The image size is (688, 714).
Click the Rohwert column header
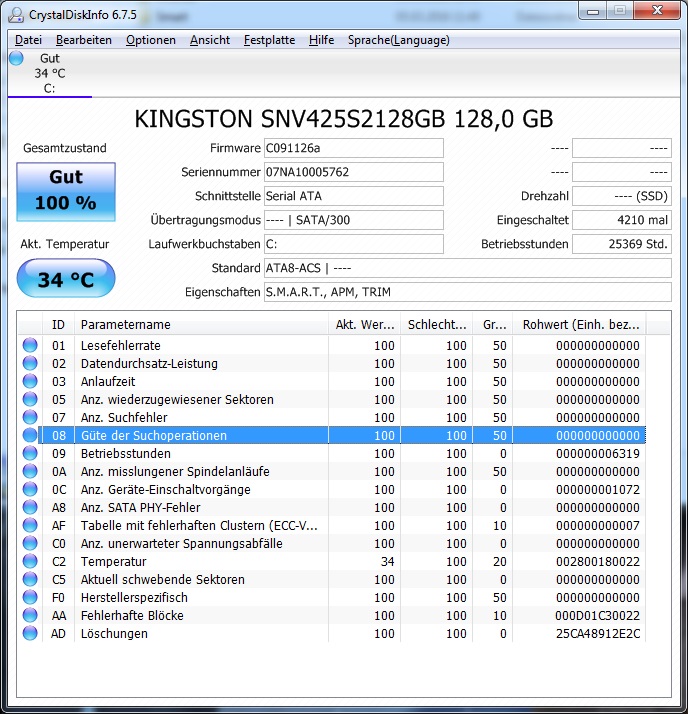(x=580, y=325)
